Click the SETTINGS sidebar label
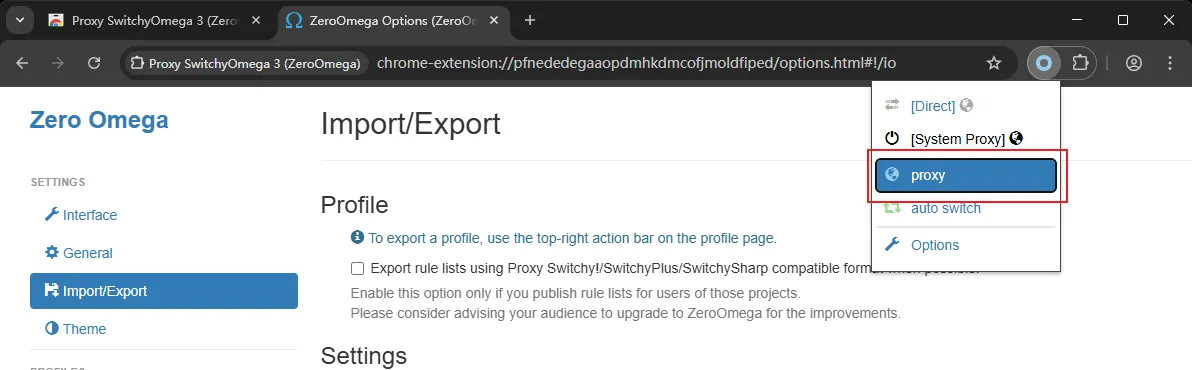This screenshot has width=1192, height=370. point(58,182)
